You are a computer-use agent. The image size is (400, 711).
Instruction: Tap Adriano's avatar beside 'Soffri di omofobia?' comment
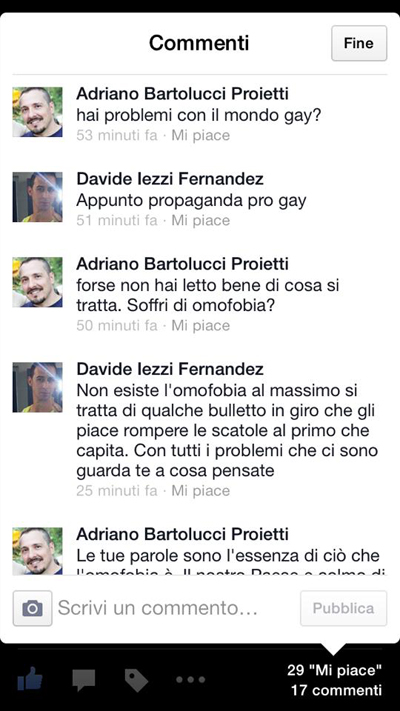tap(37, 282)
